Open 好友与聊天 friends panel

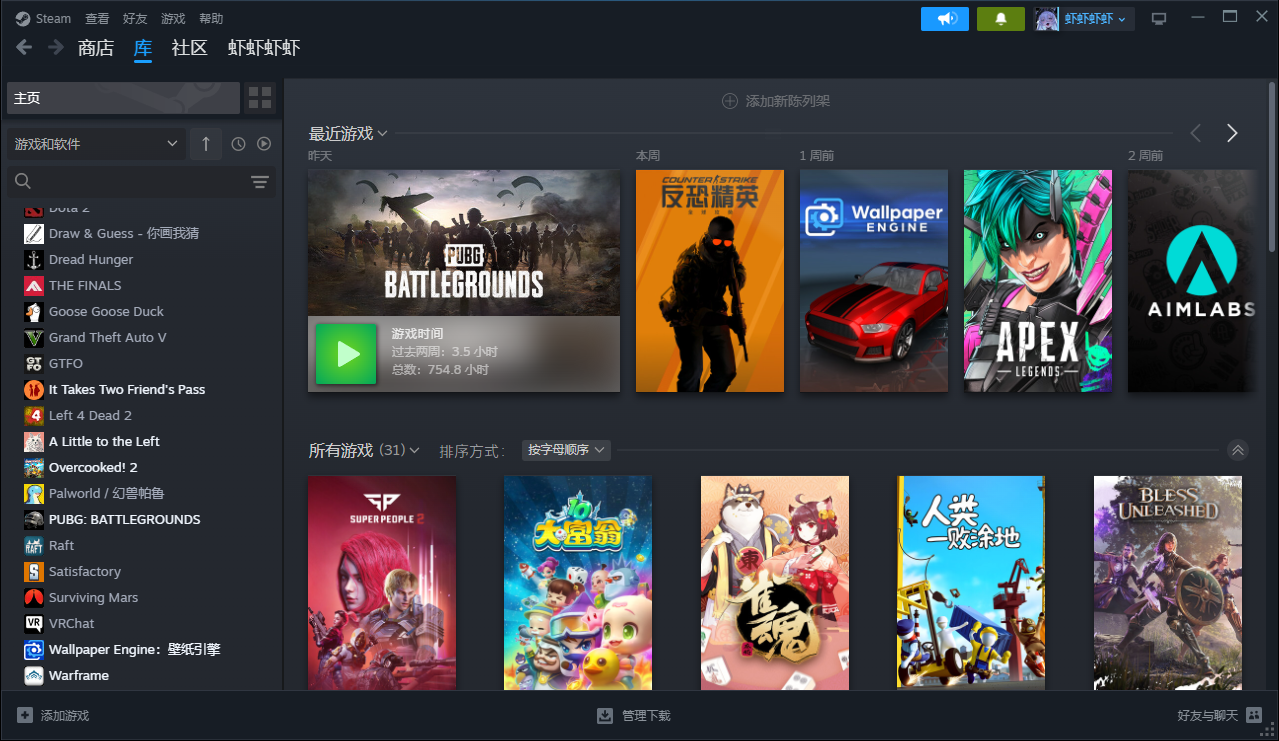[x=1219, y=716]
